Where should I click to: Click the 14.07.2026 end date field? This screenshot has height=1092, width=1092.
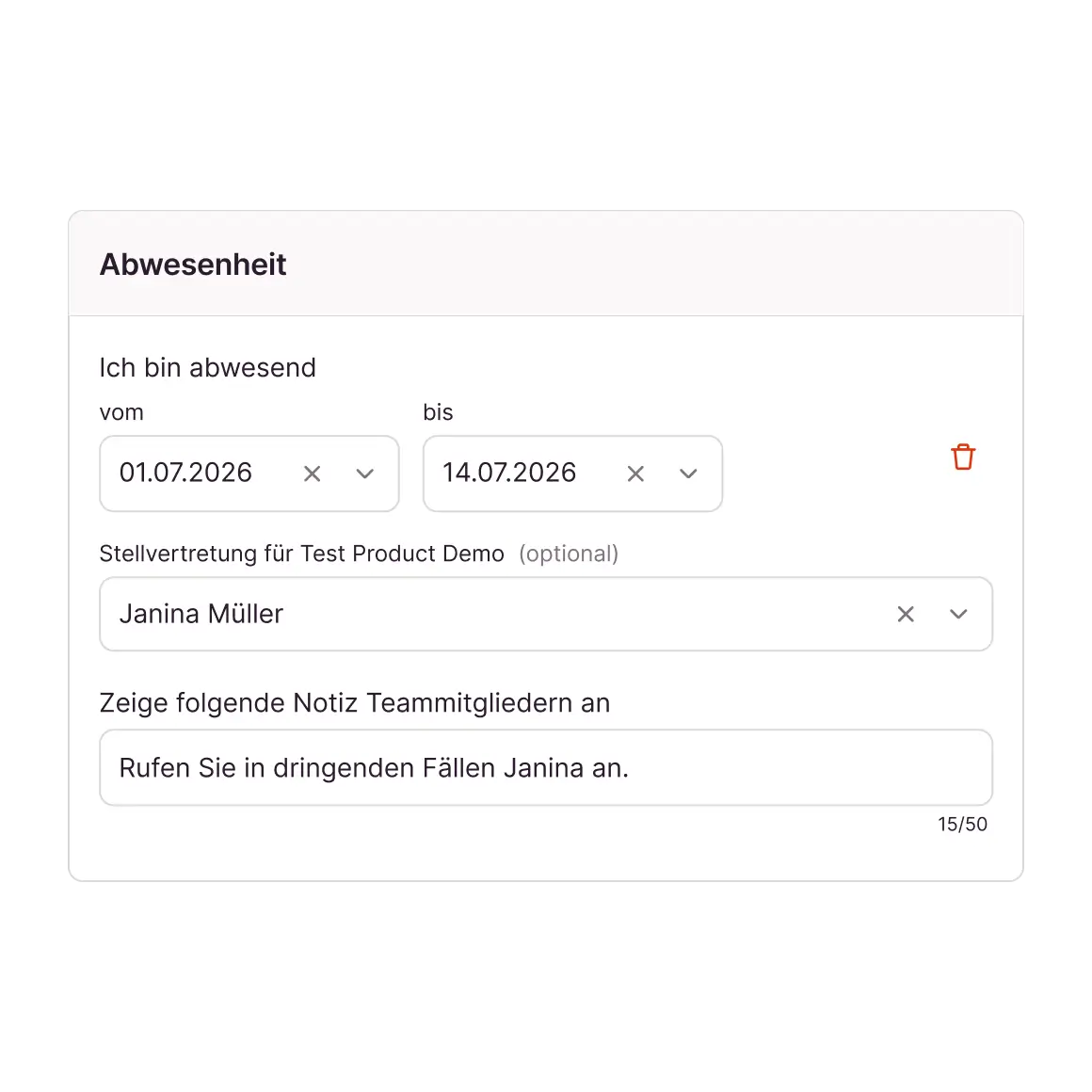pyautogui.click(x=509, y=473)
